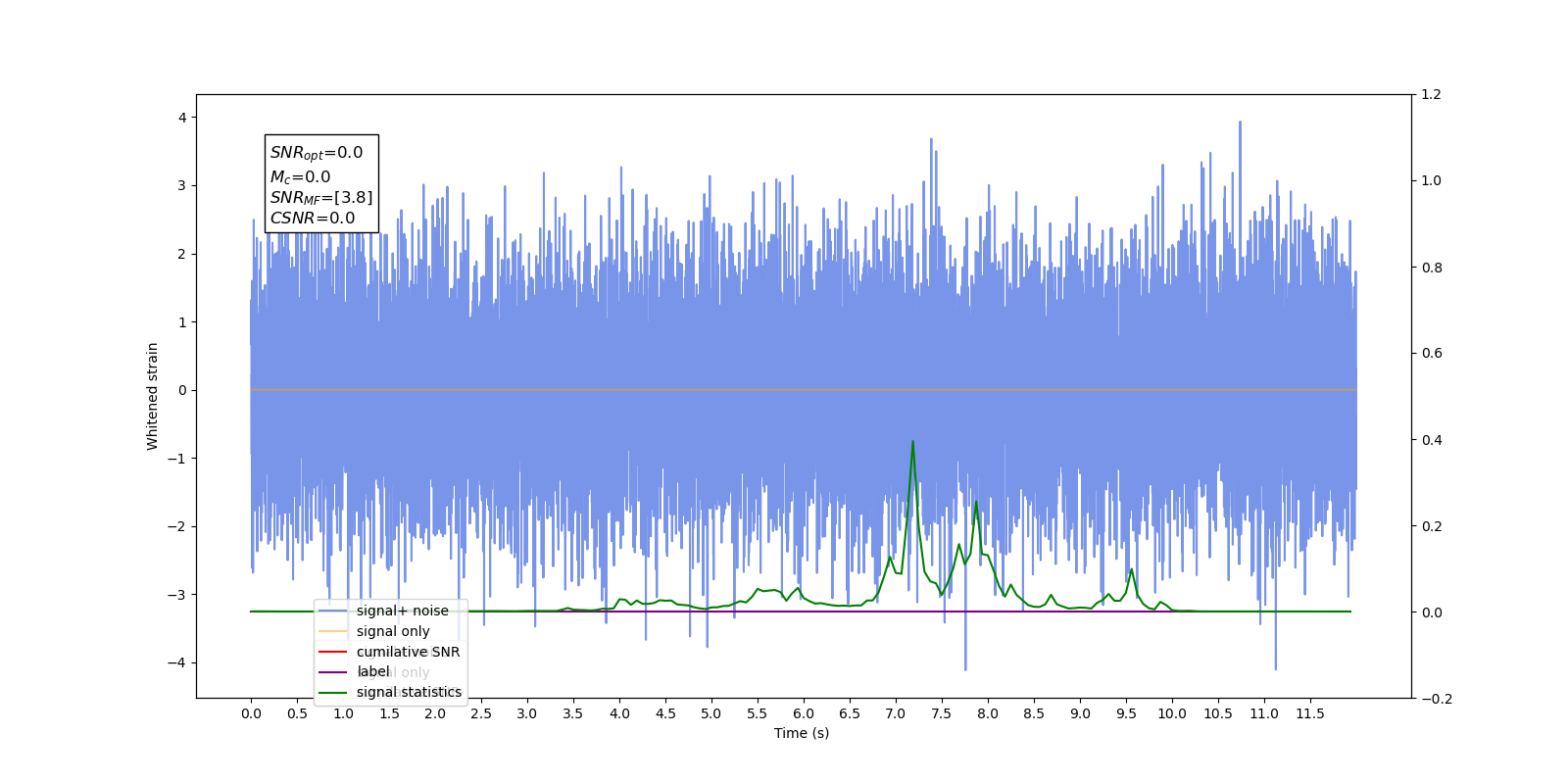This screenshot has width=1568, height=784.
Task: Click the 7.0 tick on time axis
Action: (x=896, y=713)
